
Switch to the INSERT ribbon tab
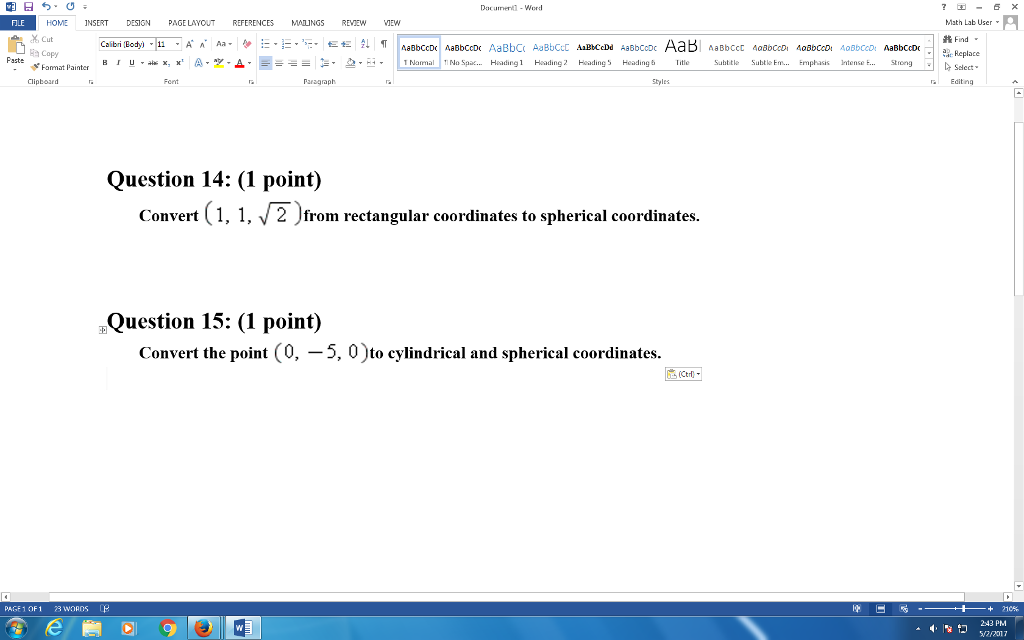click(x=96, y=22)
